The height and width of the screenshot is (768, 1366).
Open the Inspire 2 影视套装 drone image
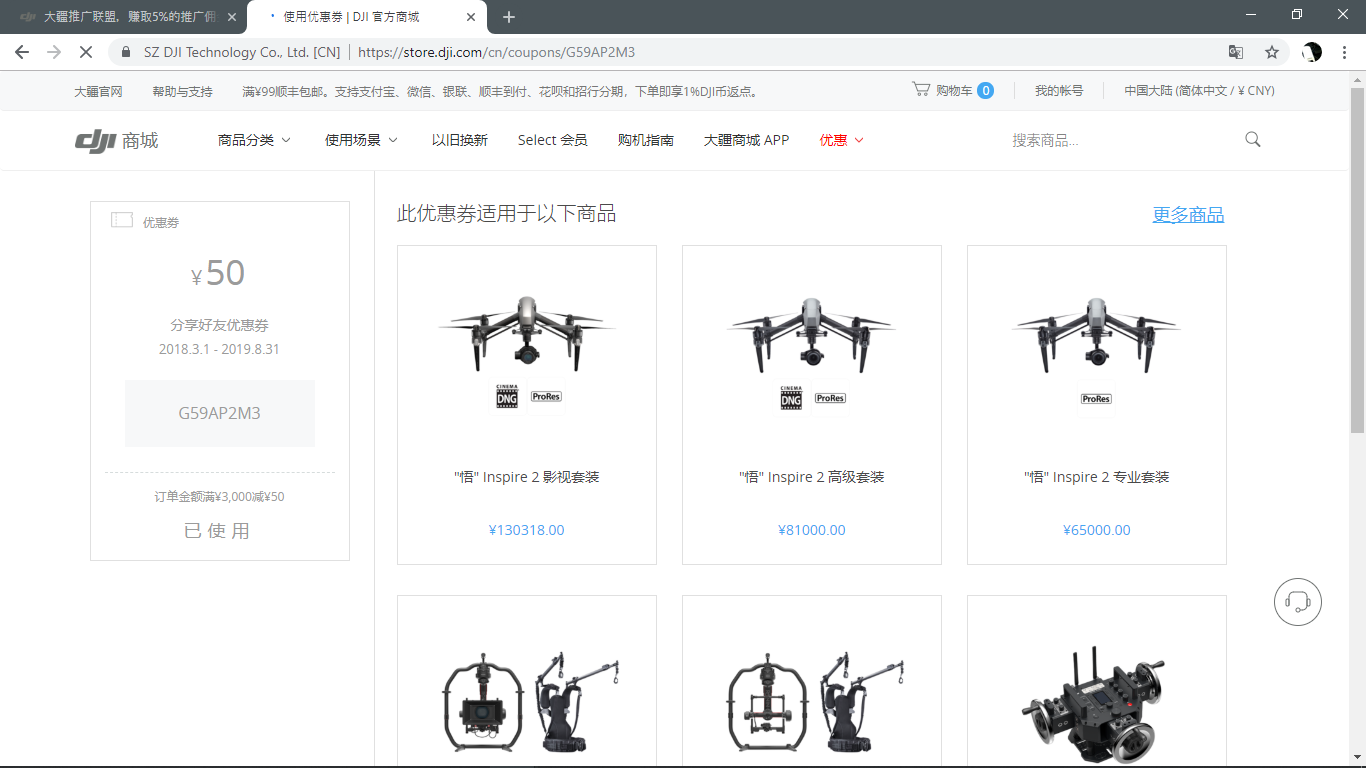pyautogui.click(x=527, y=351)
